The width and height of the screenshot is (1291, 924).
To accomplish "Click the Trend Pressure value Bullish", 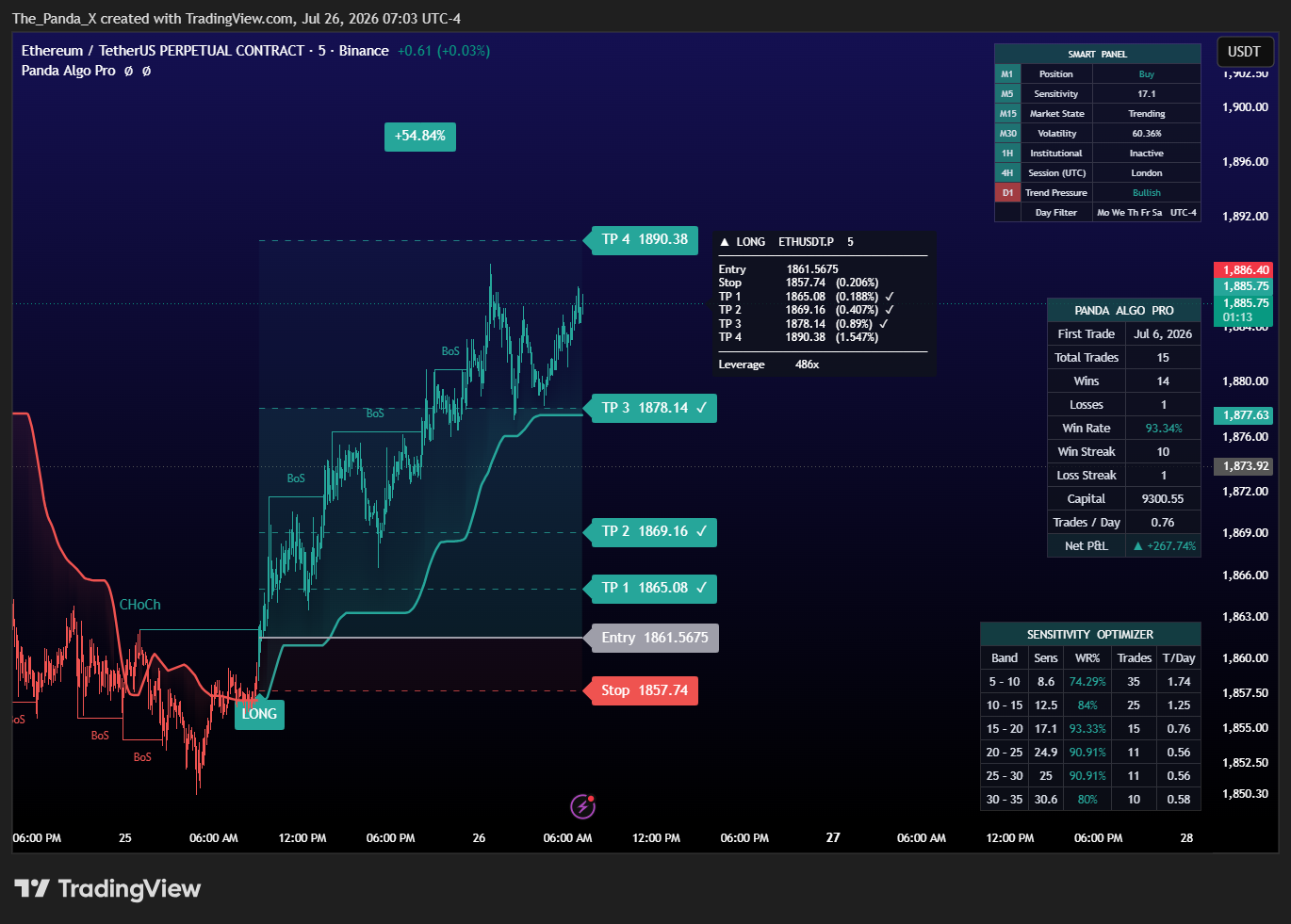I will [1147, 193].
